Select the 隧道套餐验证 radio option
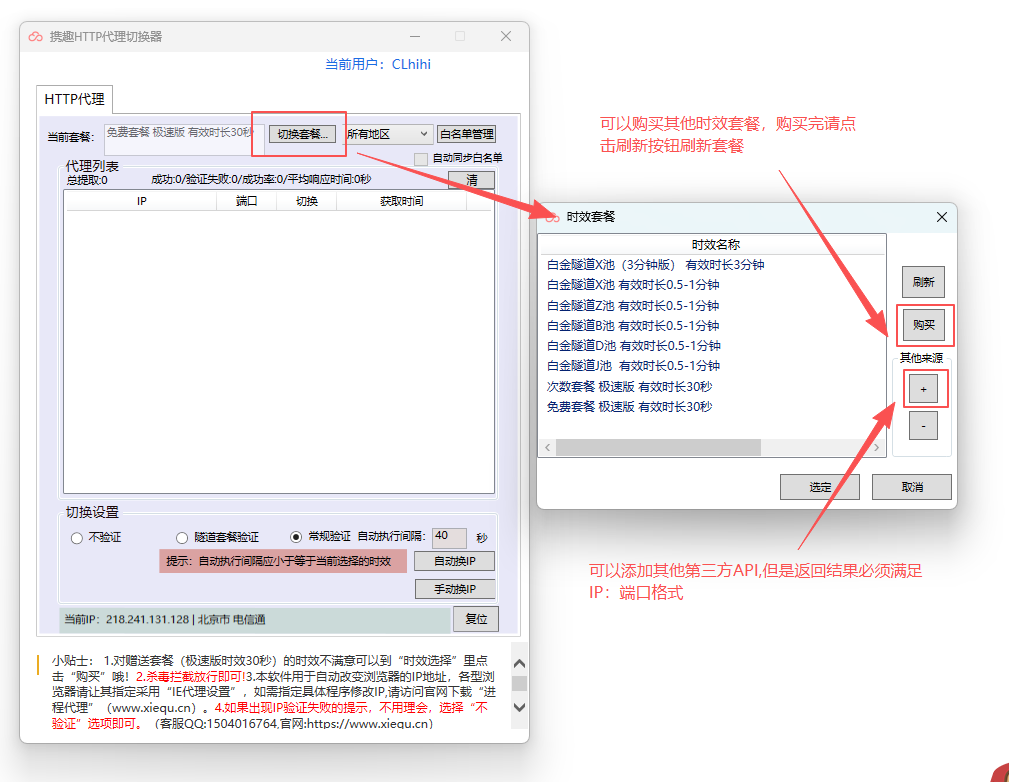The height and width of the screenshot is (782, 1009). (x=182, y=537)
